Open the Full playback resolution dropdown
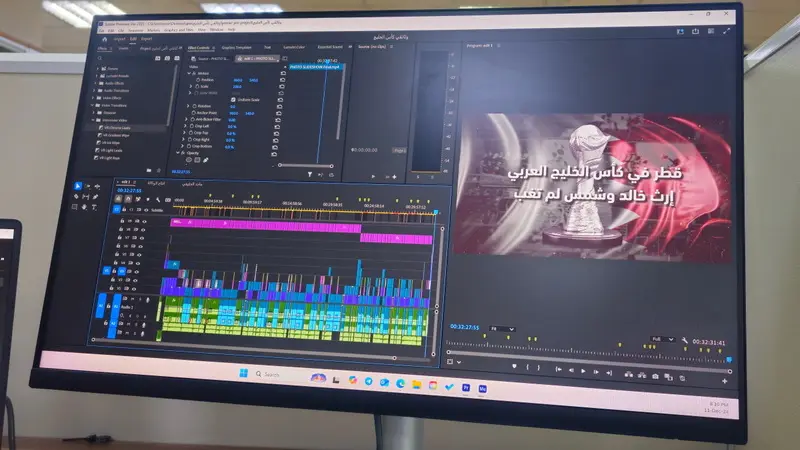The width and height of the screenshot is (800, 450). pos(662,339)
